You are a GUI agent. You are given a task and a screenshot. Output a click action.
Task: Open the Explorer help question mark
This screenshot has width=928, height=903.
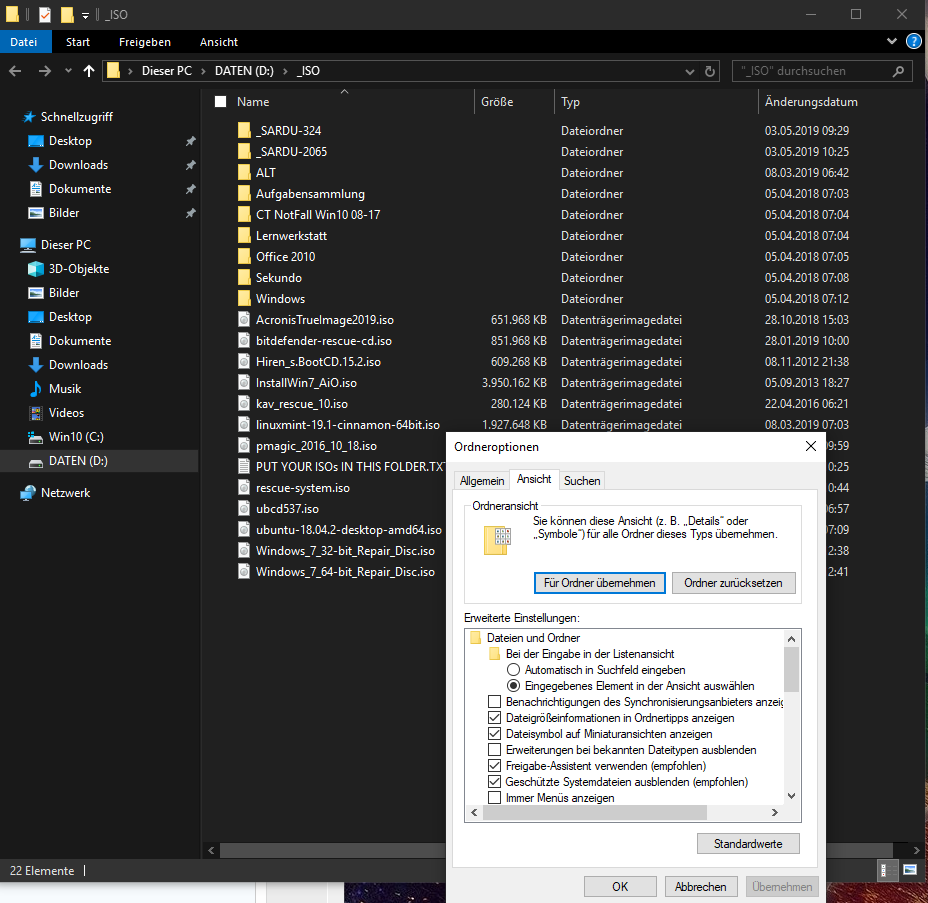coord(914,41)
